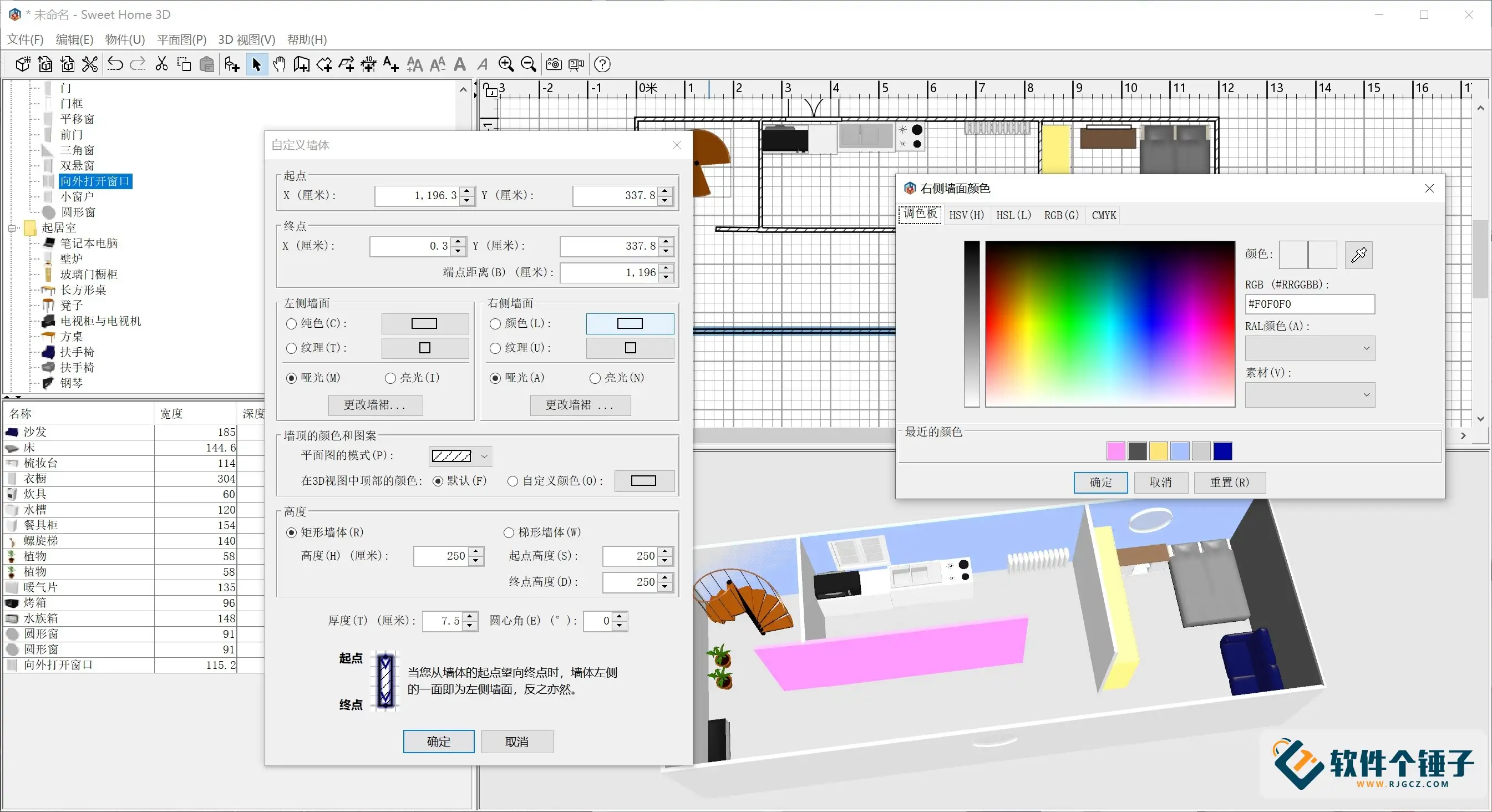The height and width of the screenshot is (812, 1492).
Task: Click the Add furniture icon
Action: pos(232,64)
